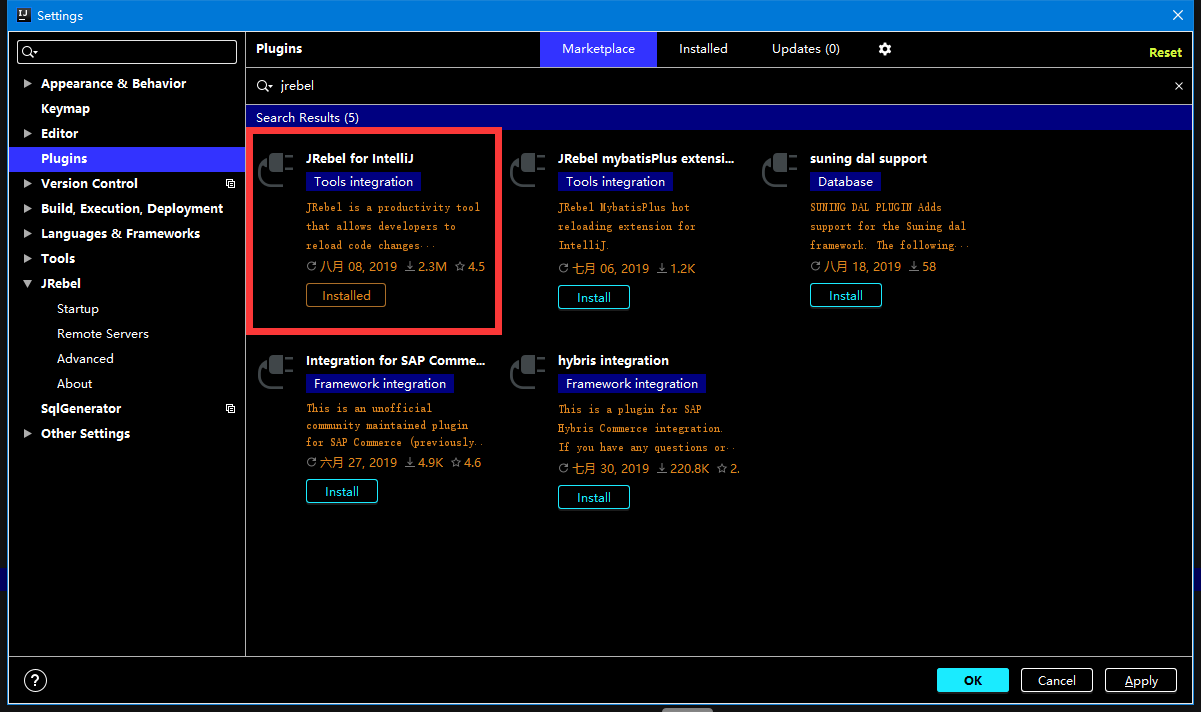Click the Apply button

point(1141,681)
